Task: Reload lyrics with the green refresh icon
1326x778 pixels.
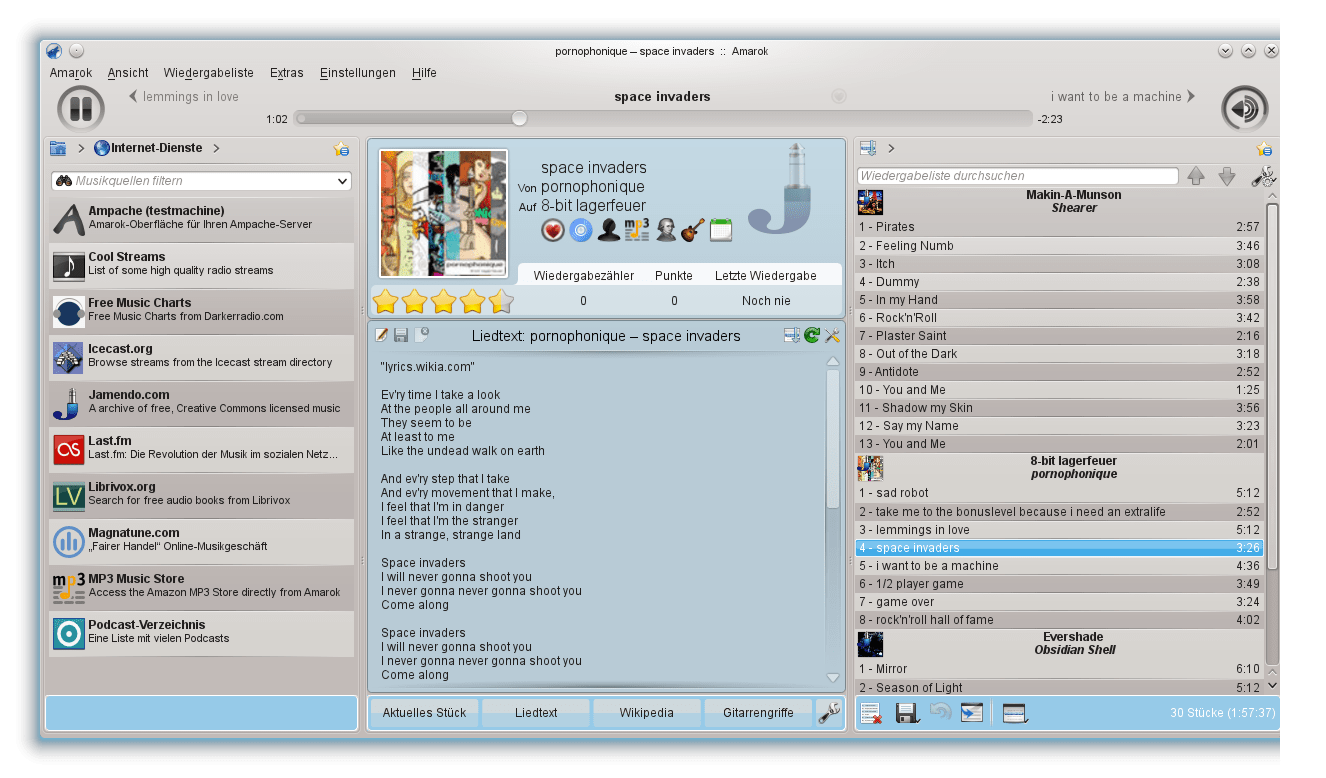Action: (x=812, y=335)
